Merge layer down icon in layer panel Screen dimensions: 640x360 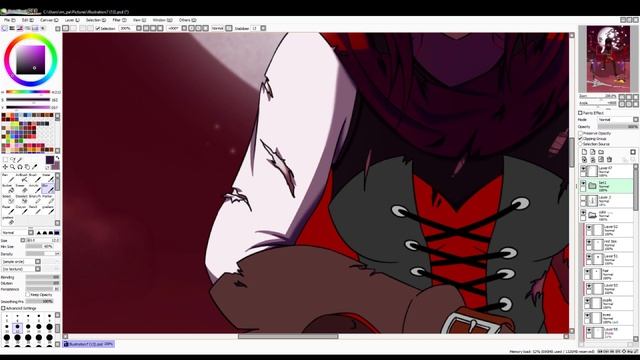point(593,160)
